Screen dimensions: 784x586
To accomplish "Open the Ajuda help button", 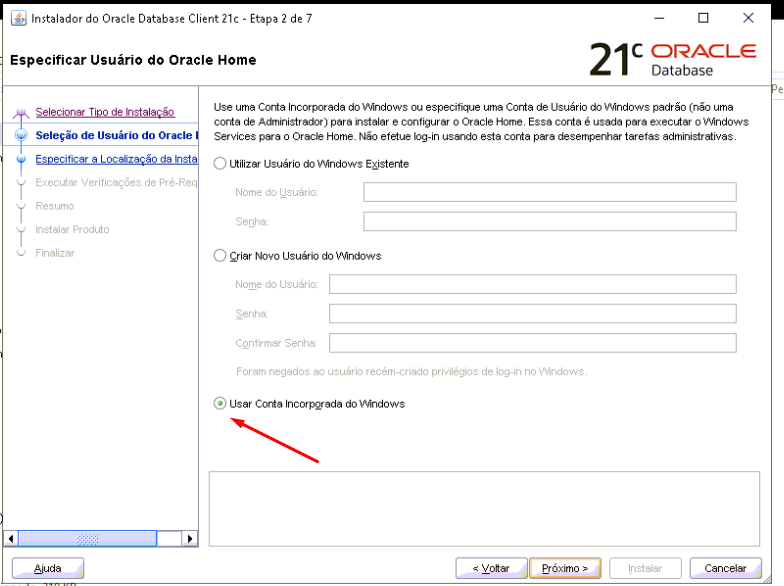I will pyautogui.click(x=48, y=568).
